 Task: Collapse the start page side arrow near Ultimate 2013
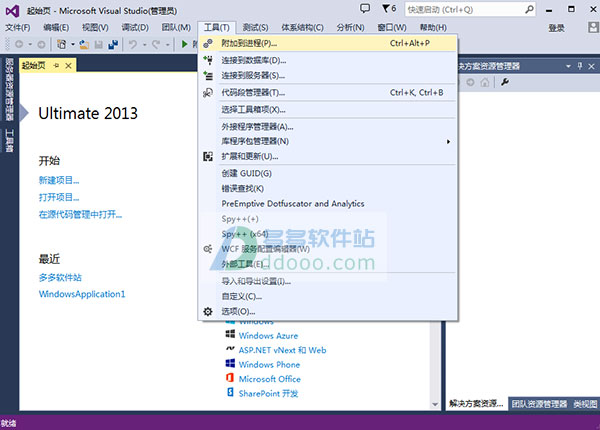click(x=24, y=113)
